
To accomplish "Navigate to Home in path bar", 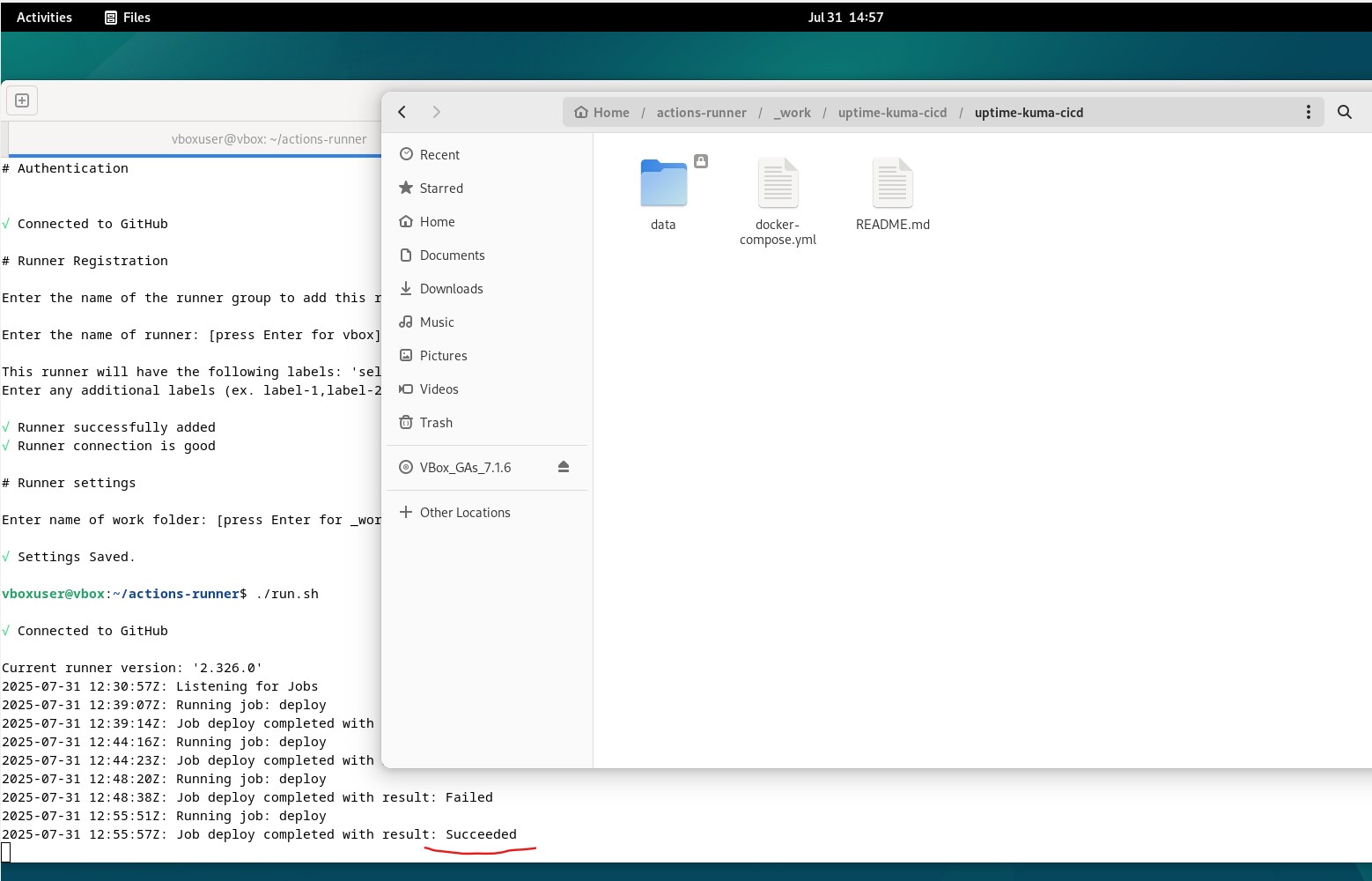I will 602,113.
